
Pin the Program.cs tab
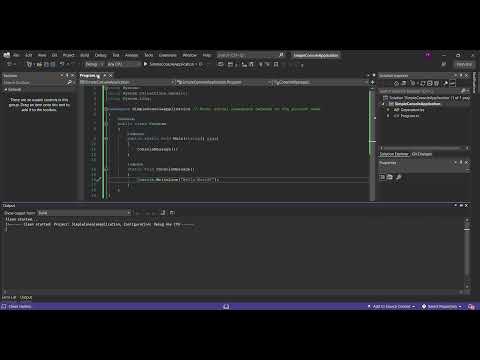[105, 76]
